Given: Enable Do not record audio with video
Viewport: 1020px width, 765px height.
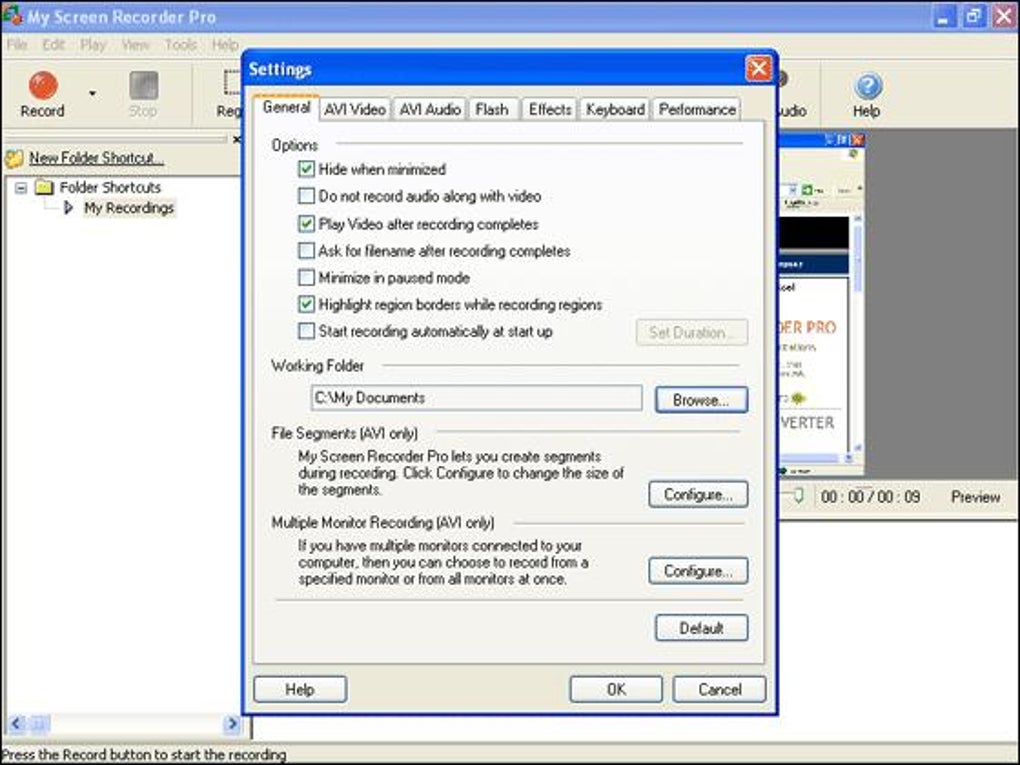Looking at the screenshot, I should click(306, 196).
